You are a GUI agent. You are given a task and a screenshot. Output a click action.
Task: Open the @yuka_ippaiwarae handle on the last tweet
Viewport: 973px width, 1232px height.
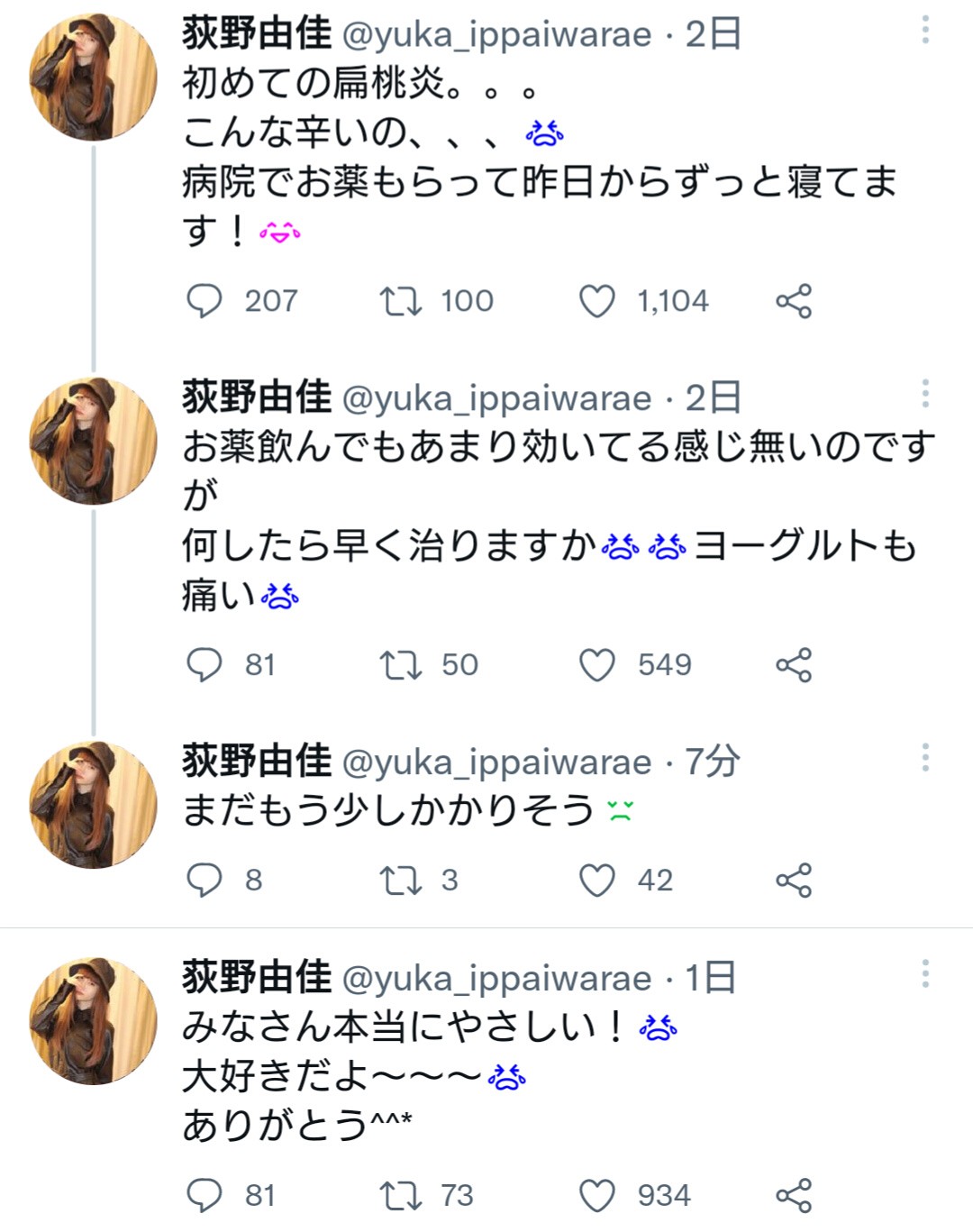pyautogui.click(x=496, y=979)
